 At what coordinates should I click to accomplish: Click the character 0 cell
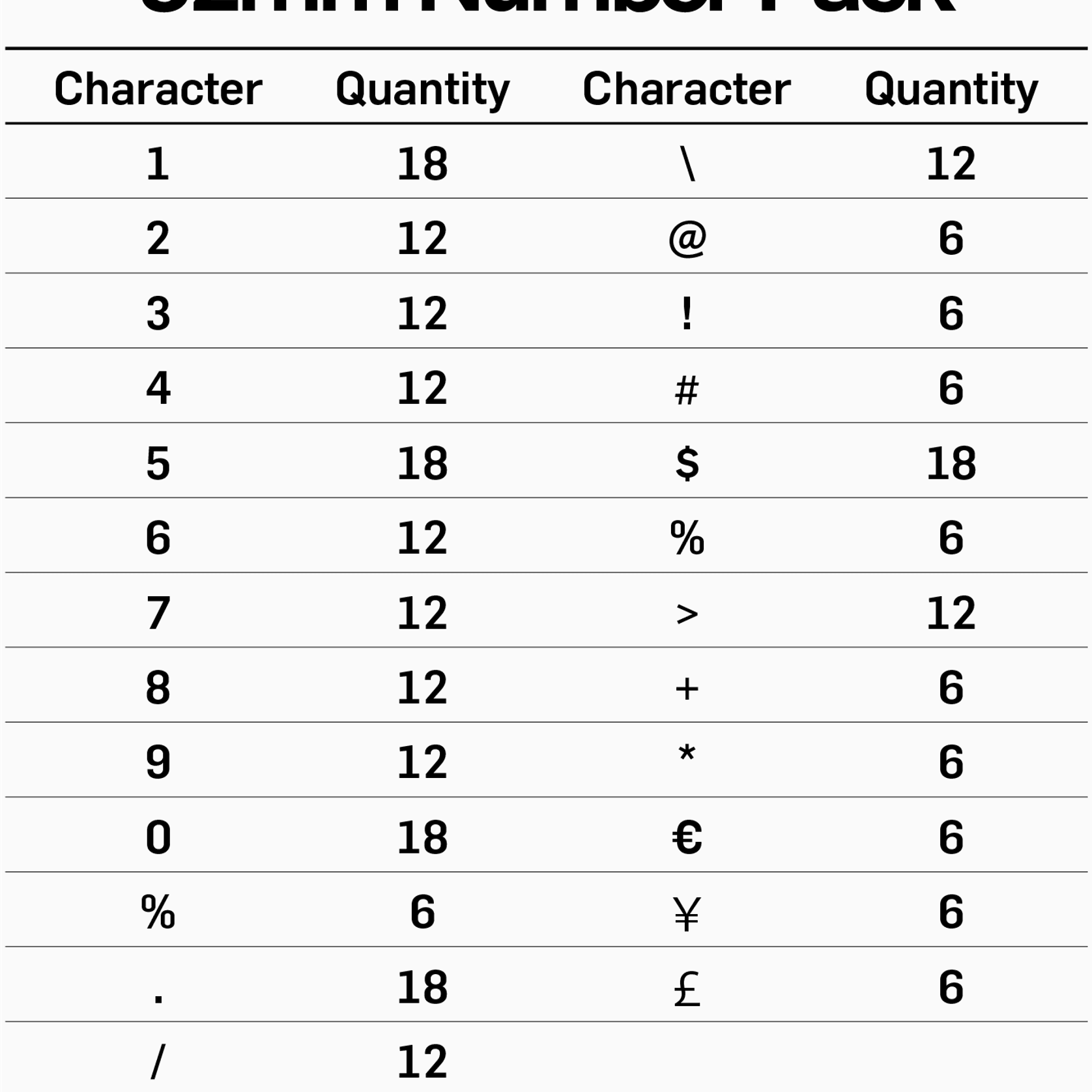[158, 837]
